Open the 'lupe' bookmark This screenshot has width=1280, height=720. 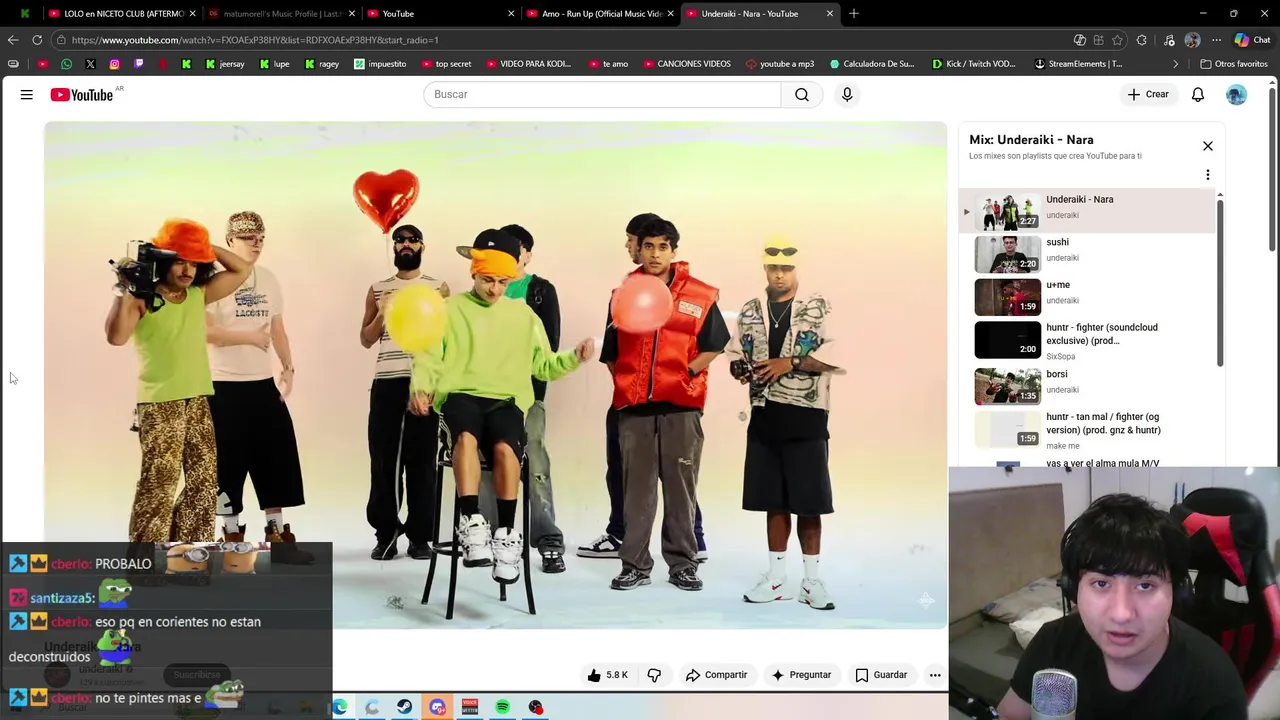275,64
